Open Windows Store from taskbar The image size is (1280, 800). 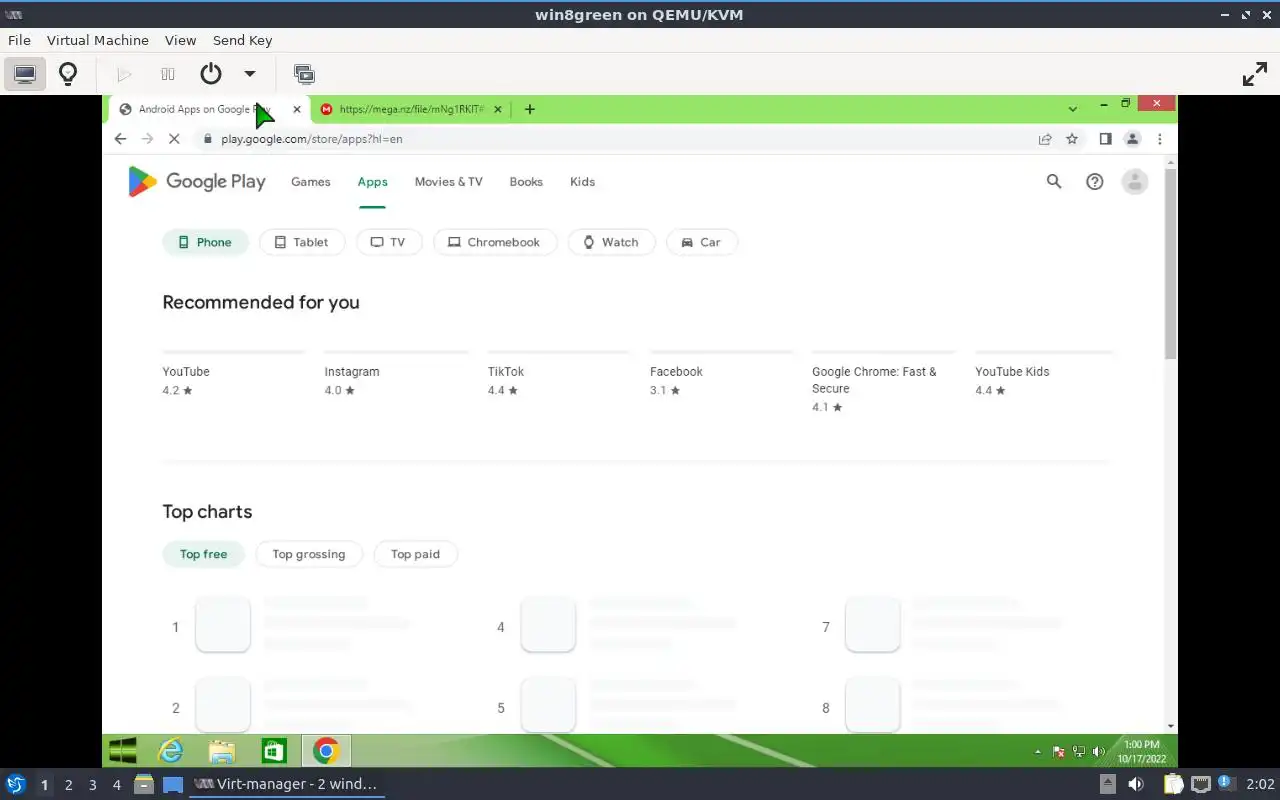pos(274,751)
